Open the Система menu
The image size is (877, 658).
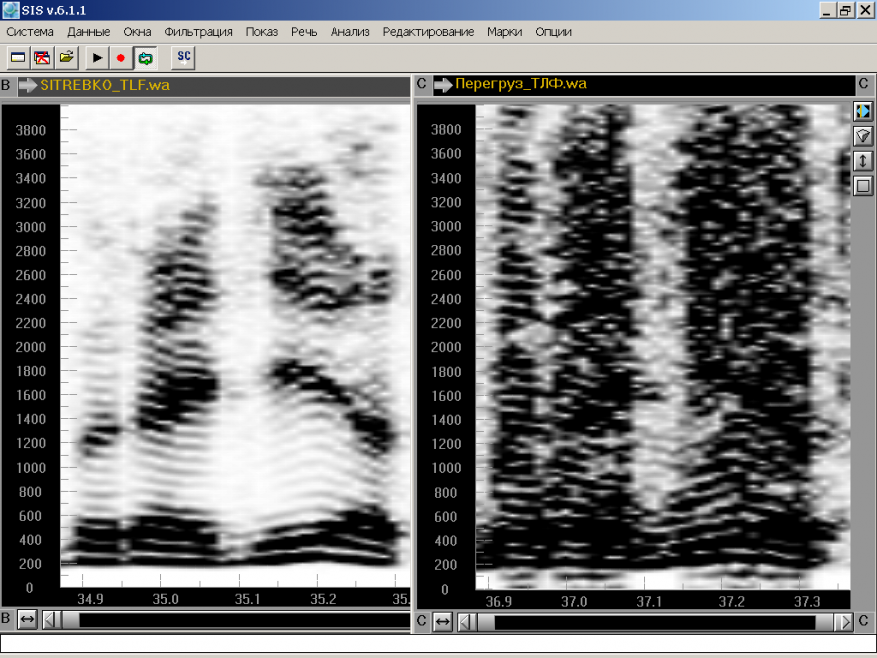click(30, 32)
